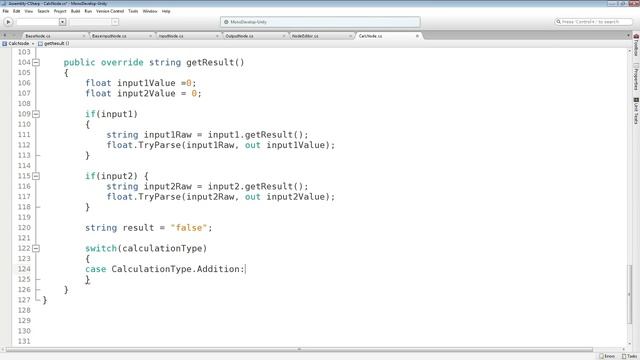Click the MonoDevelop-Unity status bar area
Image resolution: width=640 pixels, height=360 pixels.
[320, 22]
